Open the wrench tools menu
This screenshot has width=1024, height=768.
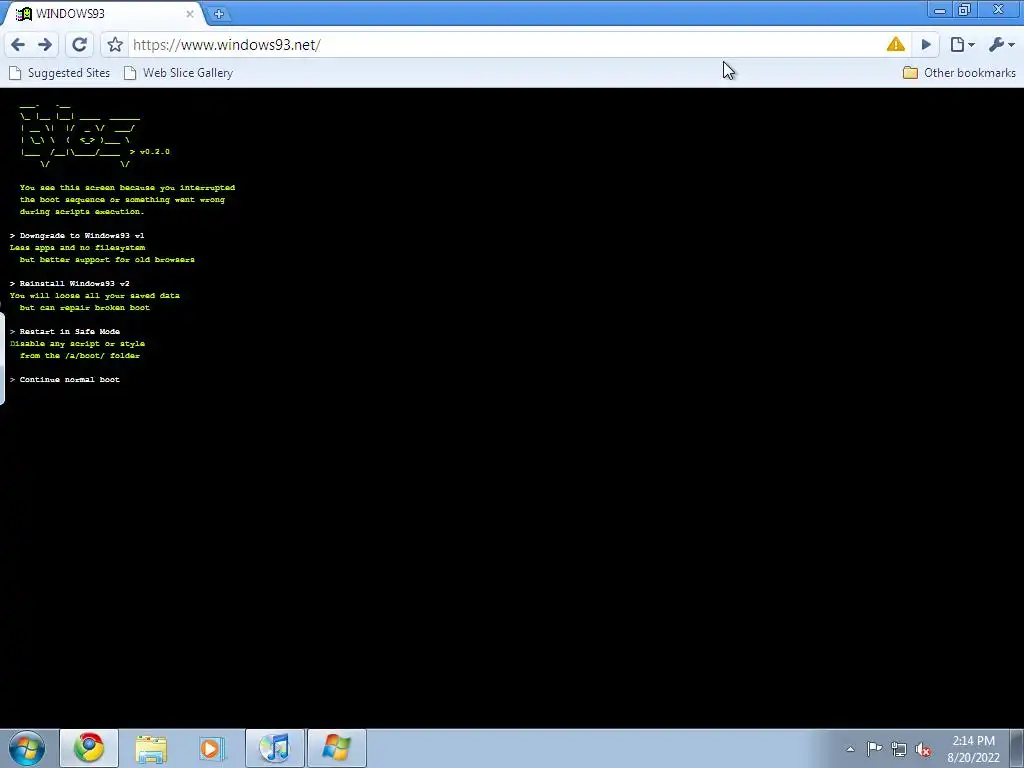coord(1001,44)
